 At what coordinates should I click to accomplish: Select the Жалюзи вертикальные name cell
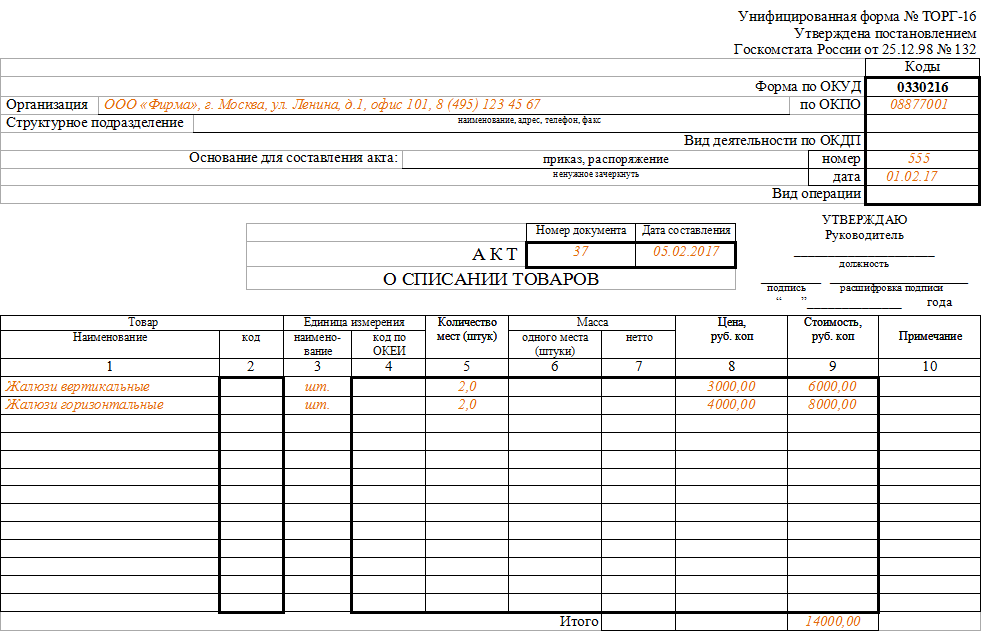[x=110, y=386]
